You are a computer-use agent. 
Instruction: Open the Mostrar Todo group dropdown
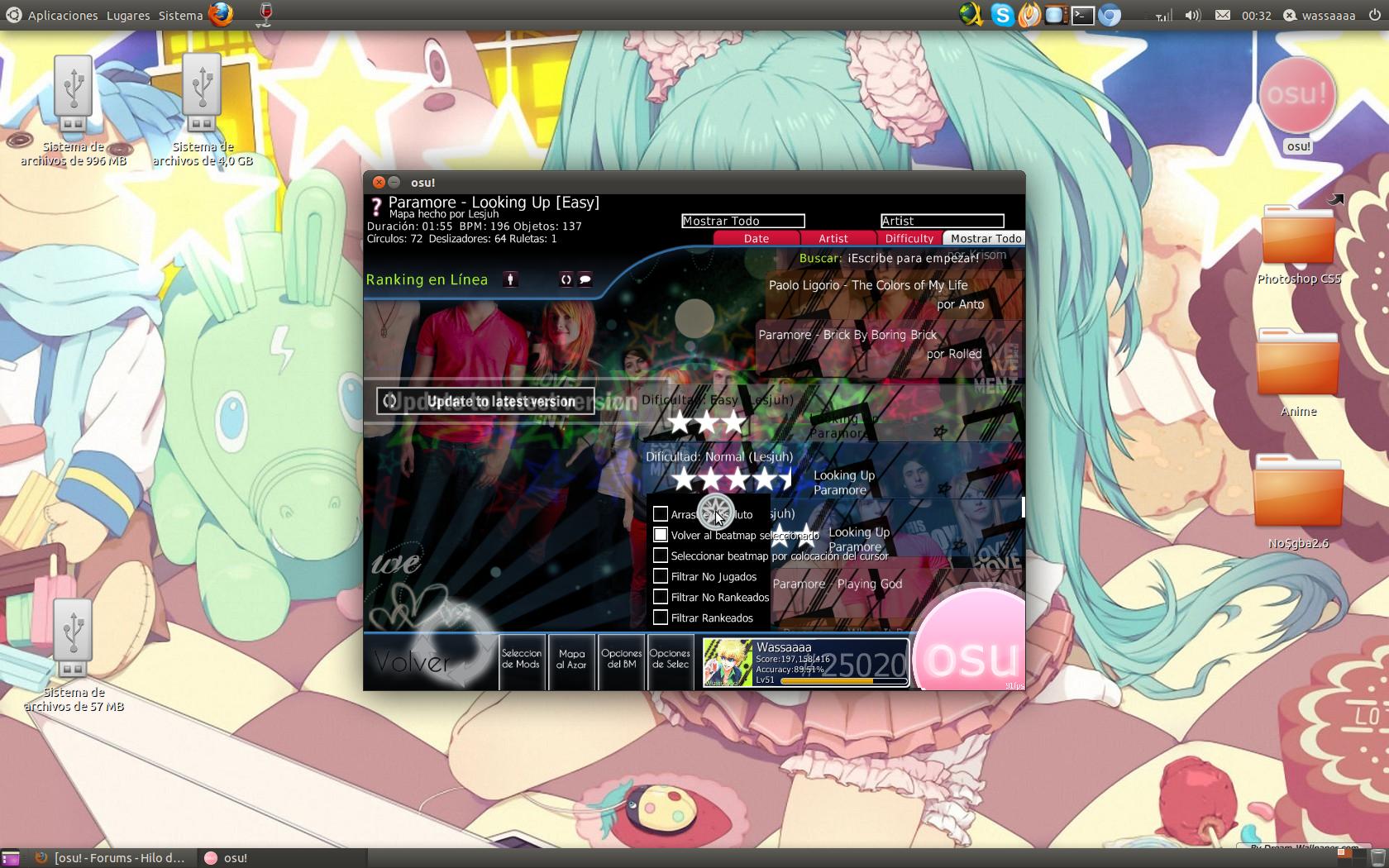click(742, 221)
